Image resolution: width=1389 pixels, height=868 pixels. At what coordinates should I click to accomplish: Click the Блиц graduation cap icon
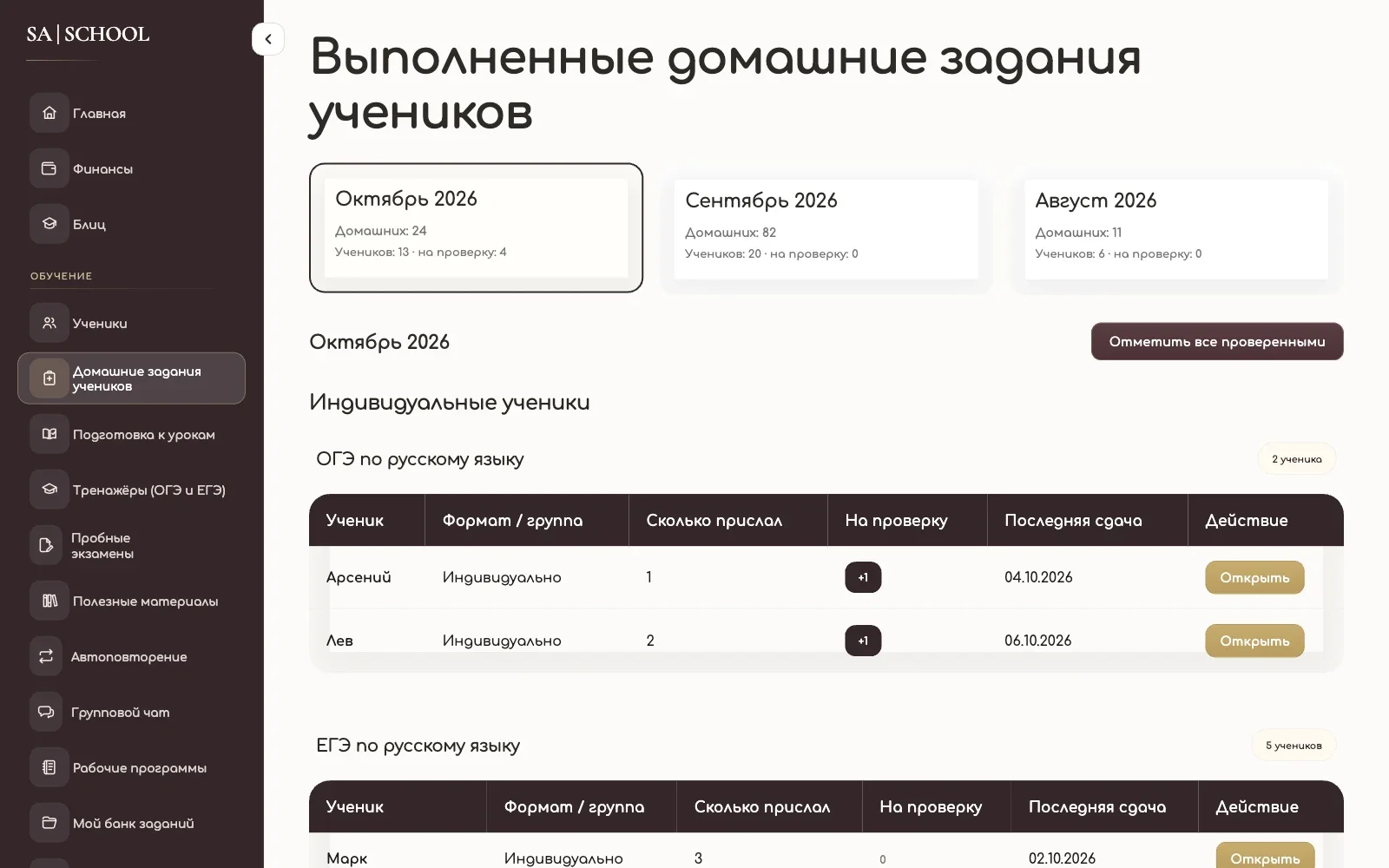(x=49, y=224)
